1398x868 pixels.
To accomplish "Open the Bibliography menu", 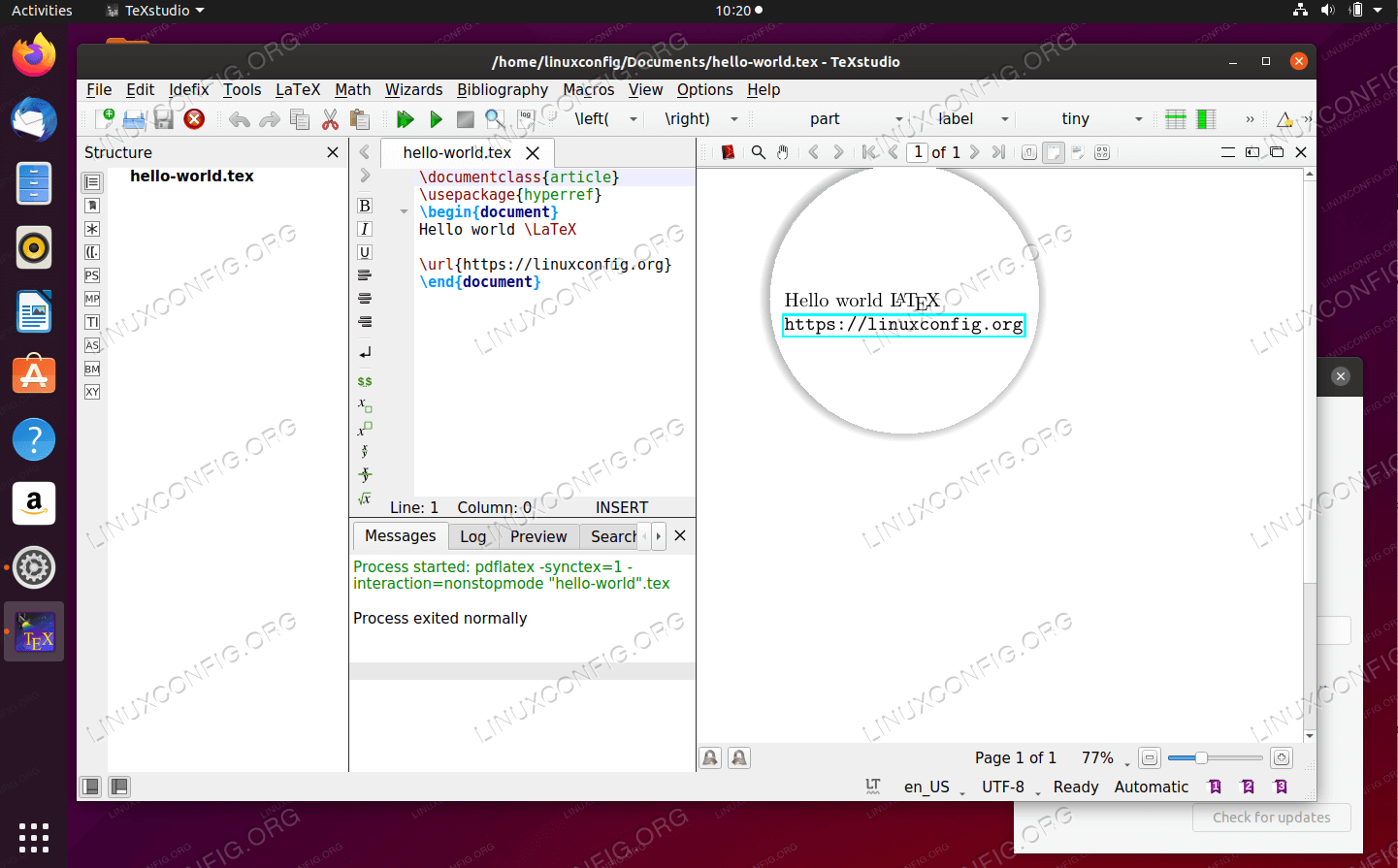I will (503, 89).
